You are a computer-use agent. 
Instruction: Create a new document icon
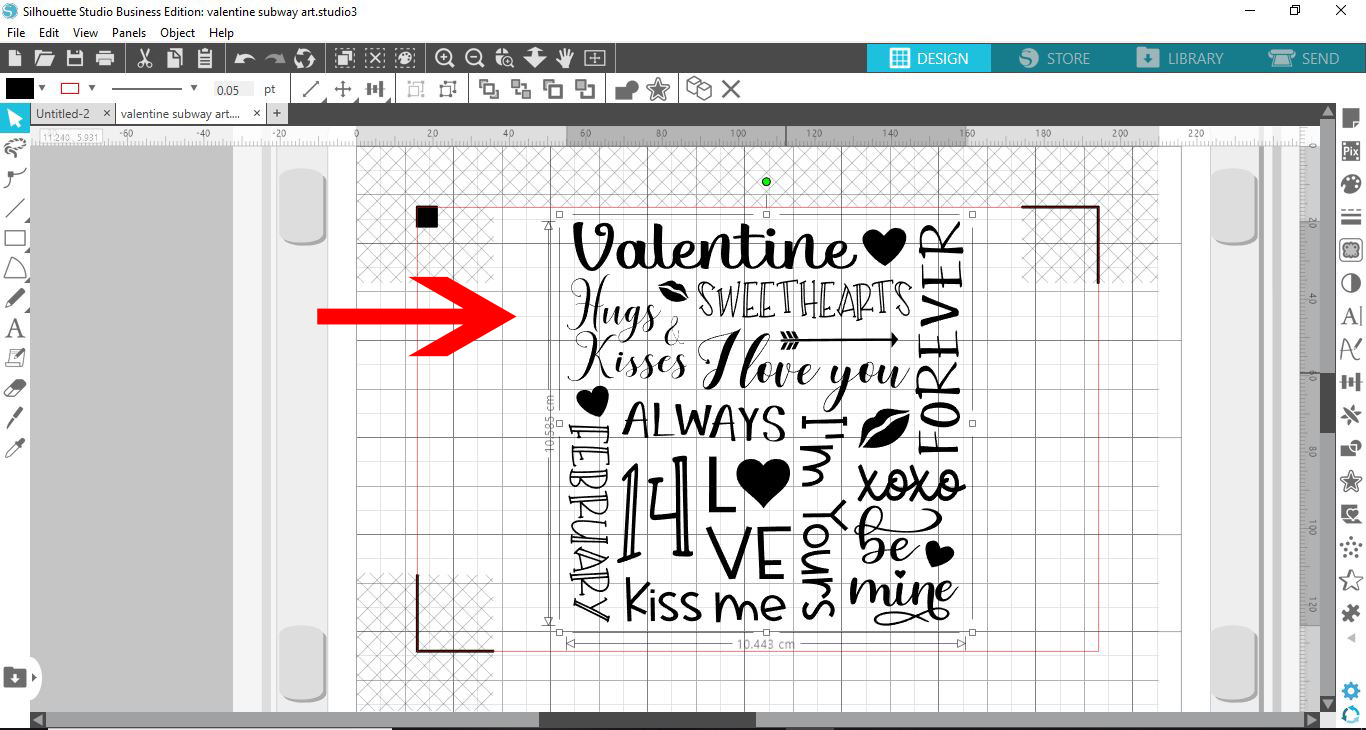point(16,58)
